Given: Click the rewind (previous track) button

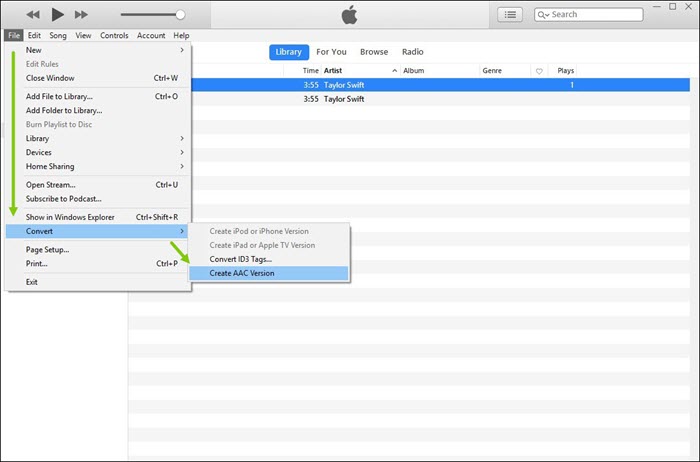Looking at the screenshot, I should coord(33,15).
